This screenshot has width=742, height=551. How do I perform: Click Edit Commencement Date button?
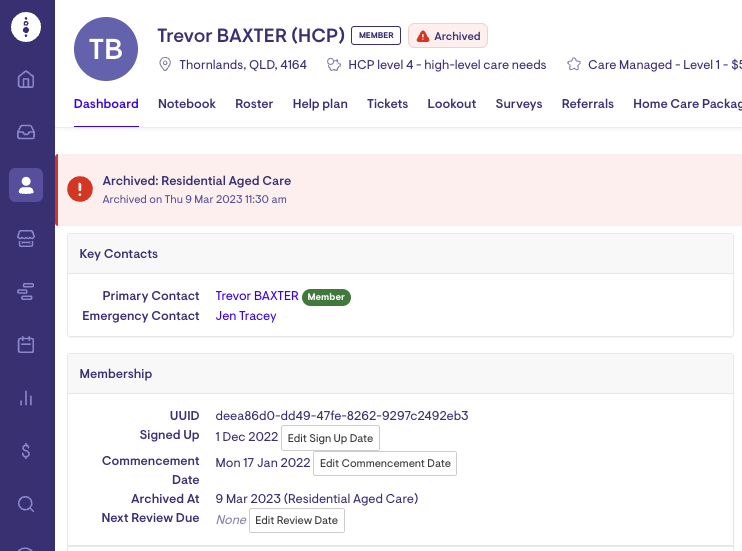click(x=385, y=463)
